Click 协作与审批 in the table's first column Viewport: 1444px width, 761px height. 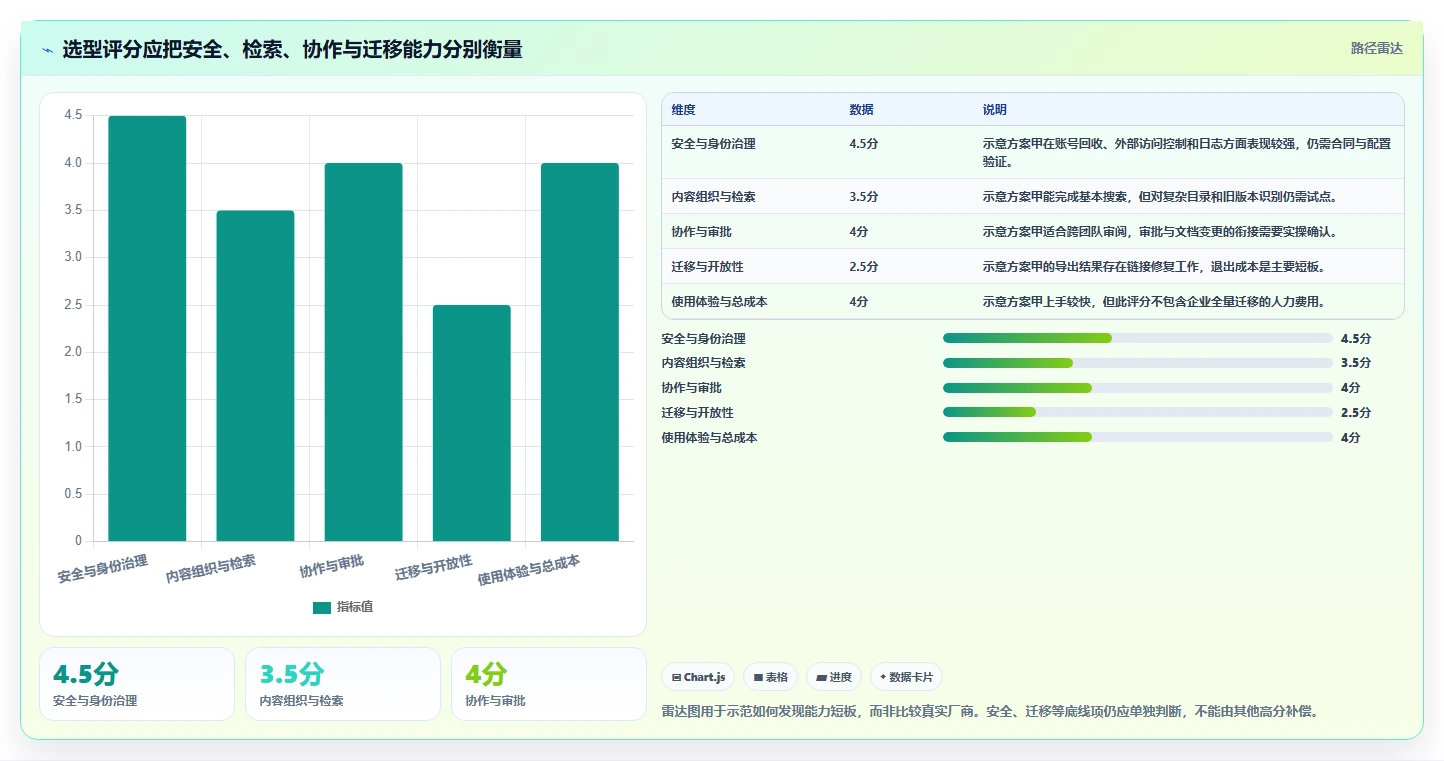tap(702, 232)
